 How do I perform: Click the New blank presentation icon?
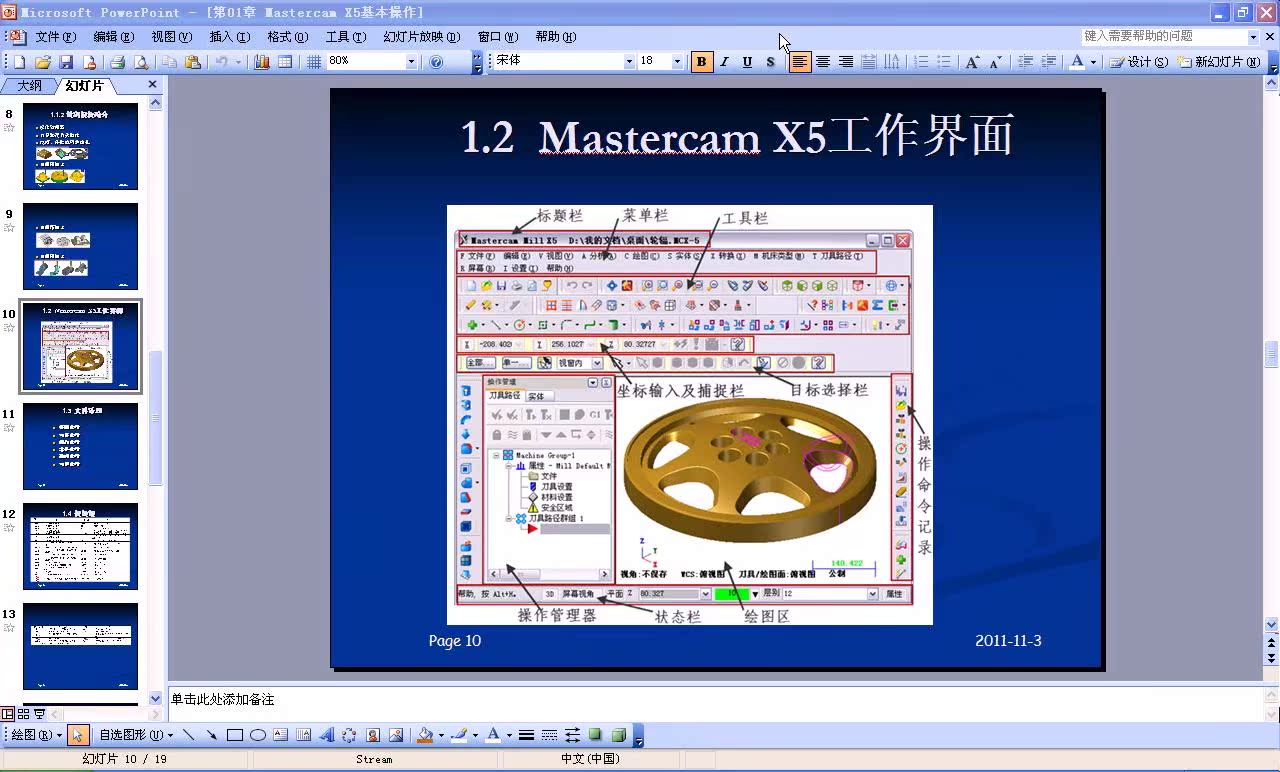coord(18,62)
